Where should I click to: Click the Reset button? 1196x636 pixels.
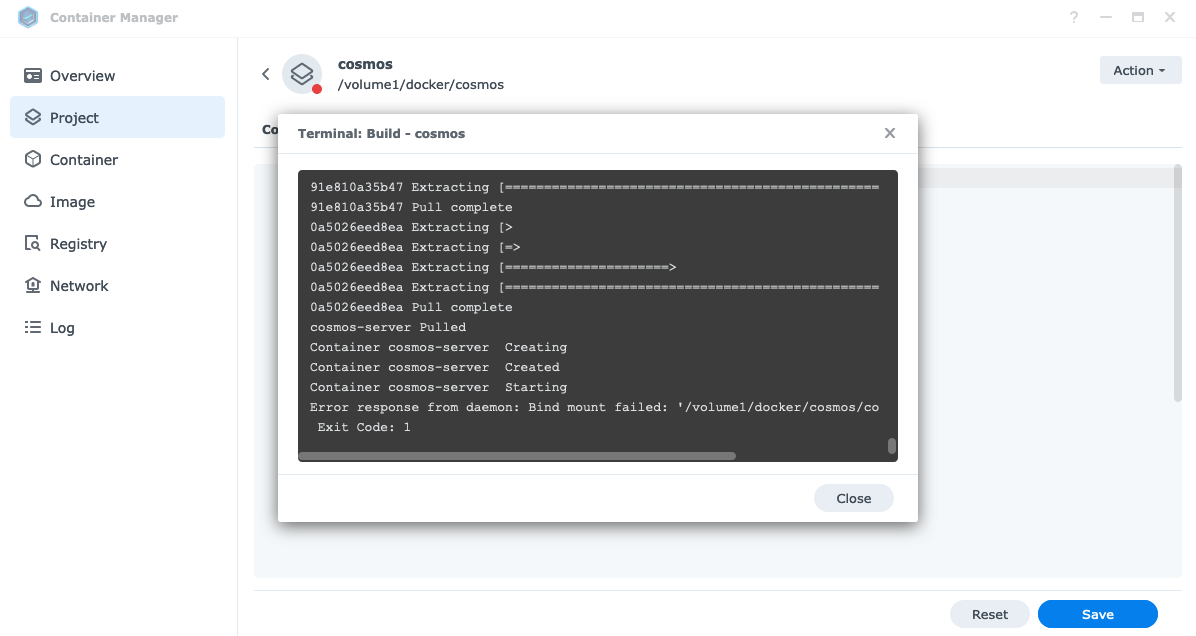(989, 614)
